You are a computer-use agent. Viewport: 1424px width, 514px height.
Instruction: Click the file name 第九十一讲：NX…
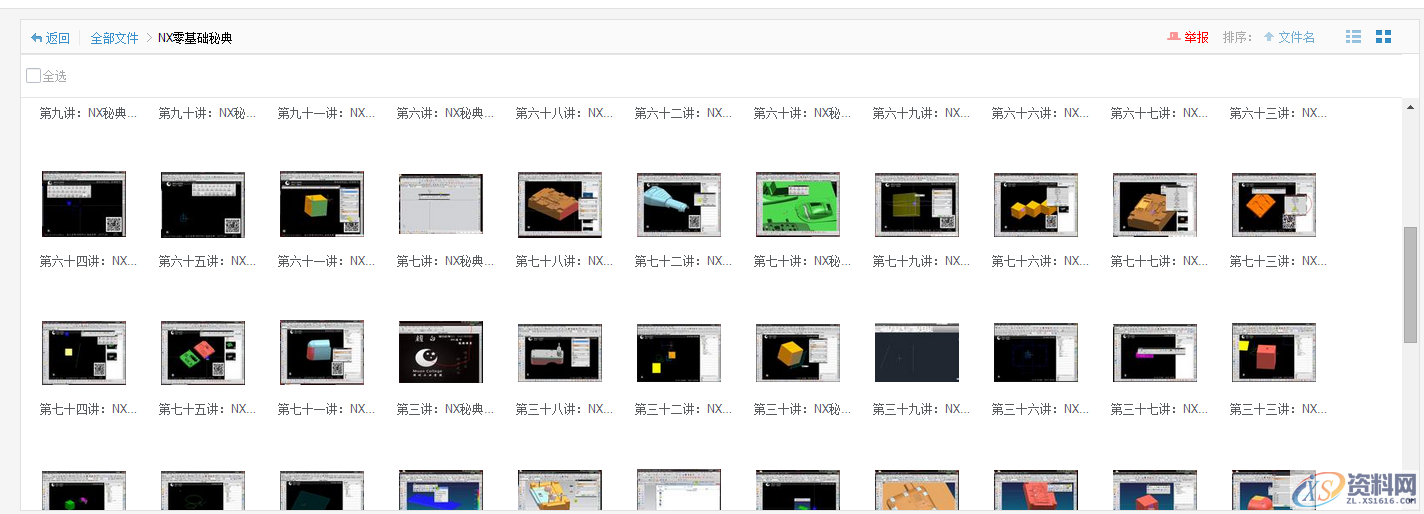(327, 113)
